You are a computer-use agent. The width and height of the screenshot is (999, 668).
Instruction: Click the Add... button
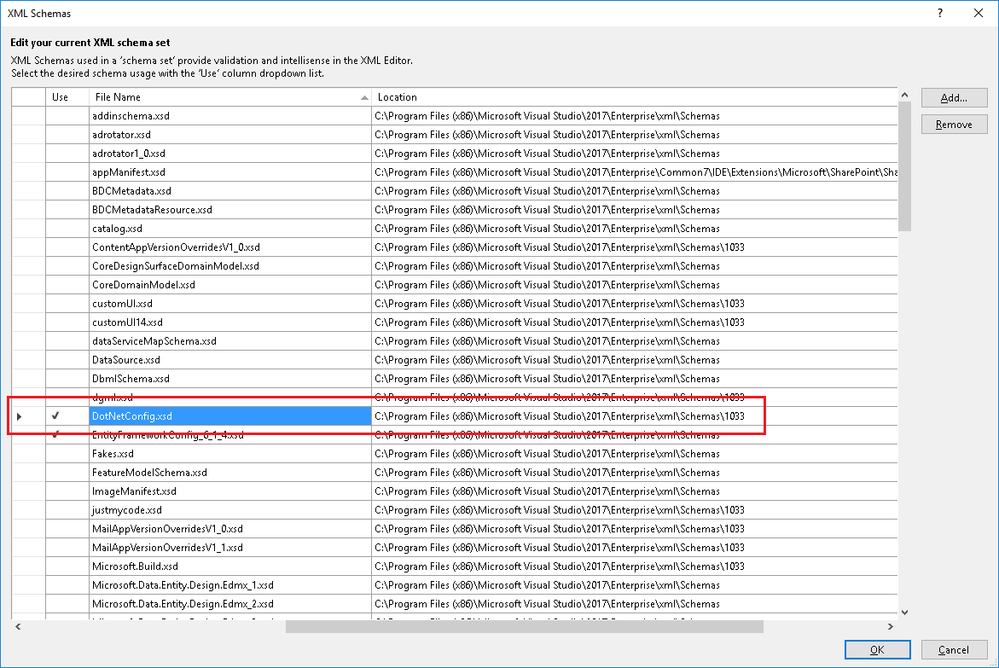[954, 98]
